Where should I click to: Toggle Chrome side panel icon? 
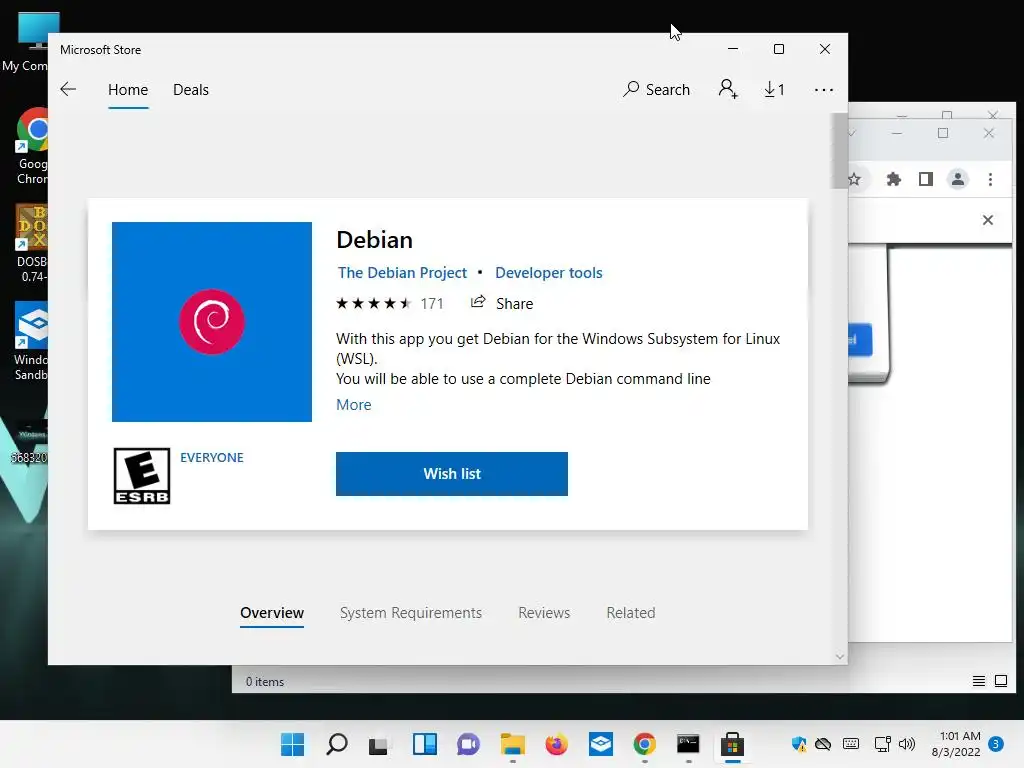point(925,179)
